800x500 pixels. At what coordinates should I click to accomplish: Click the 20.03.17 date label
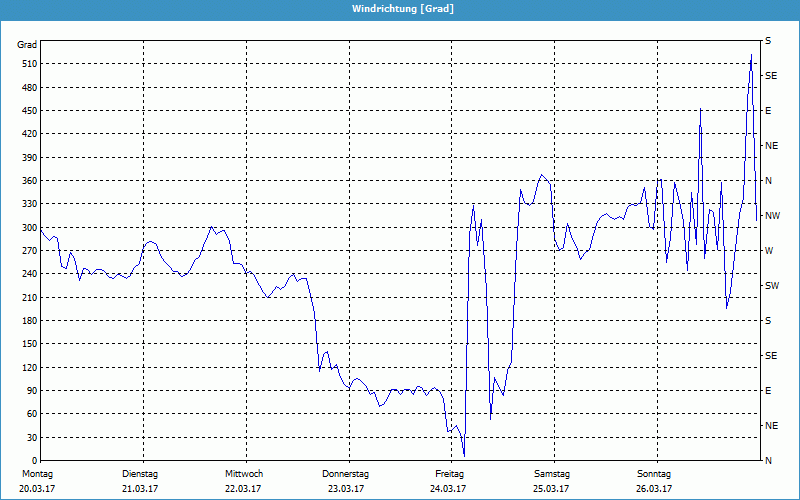coord(37,489)
